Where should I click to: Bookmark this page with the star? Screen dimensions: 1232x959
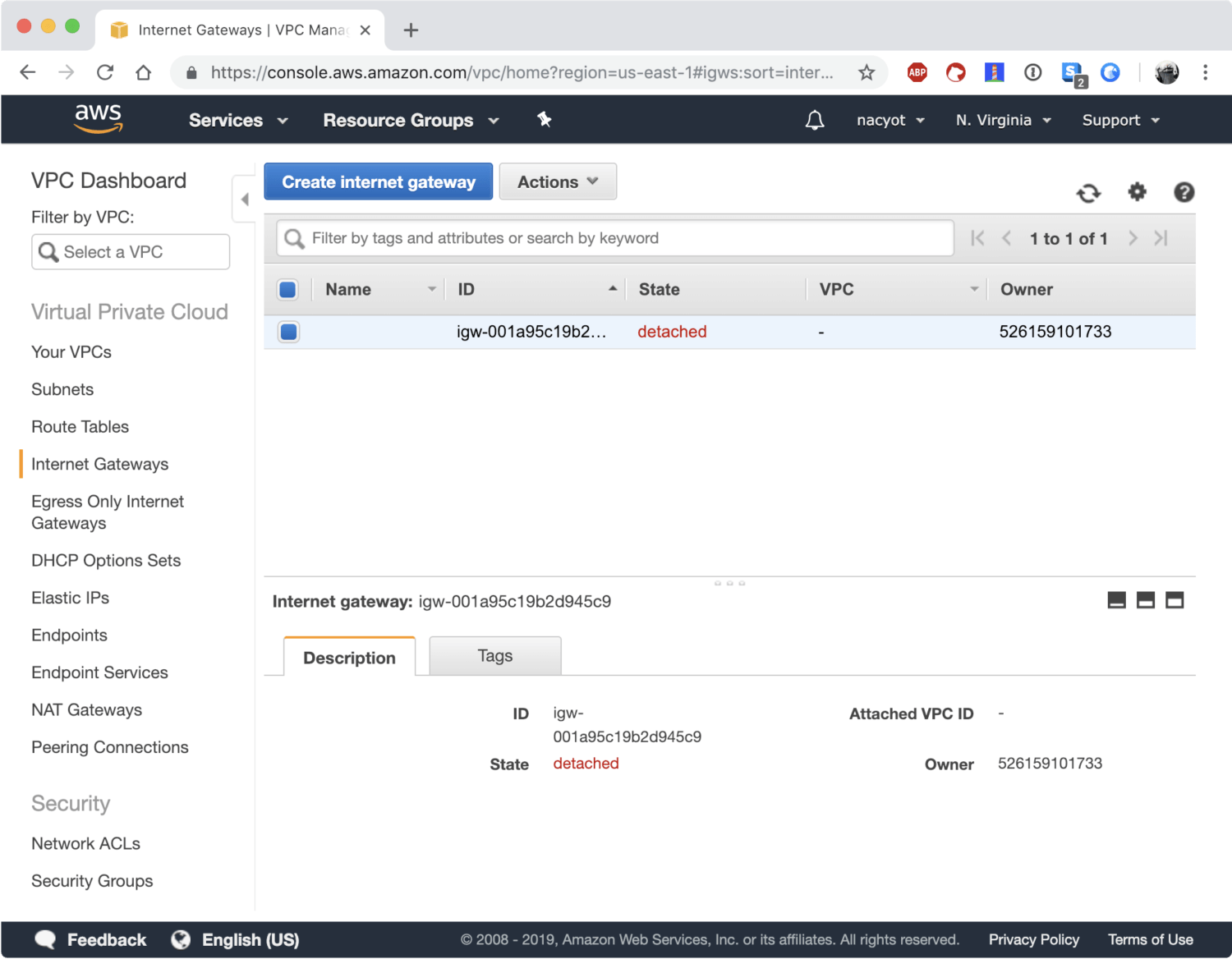pyautogui.click(x=867, y=72)
